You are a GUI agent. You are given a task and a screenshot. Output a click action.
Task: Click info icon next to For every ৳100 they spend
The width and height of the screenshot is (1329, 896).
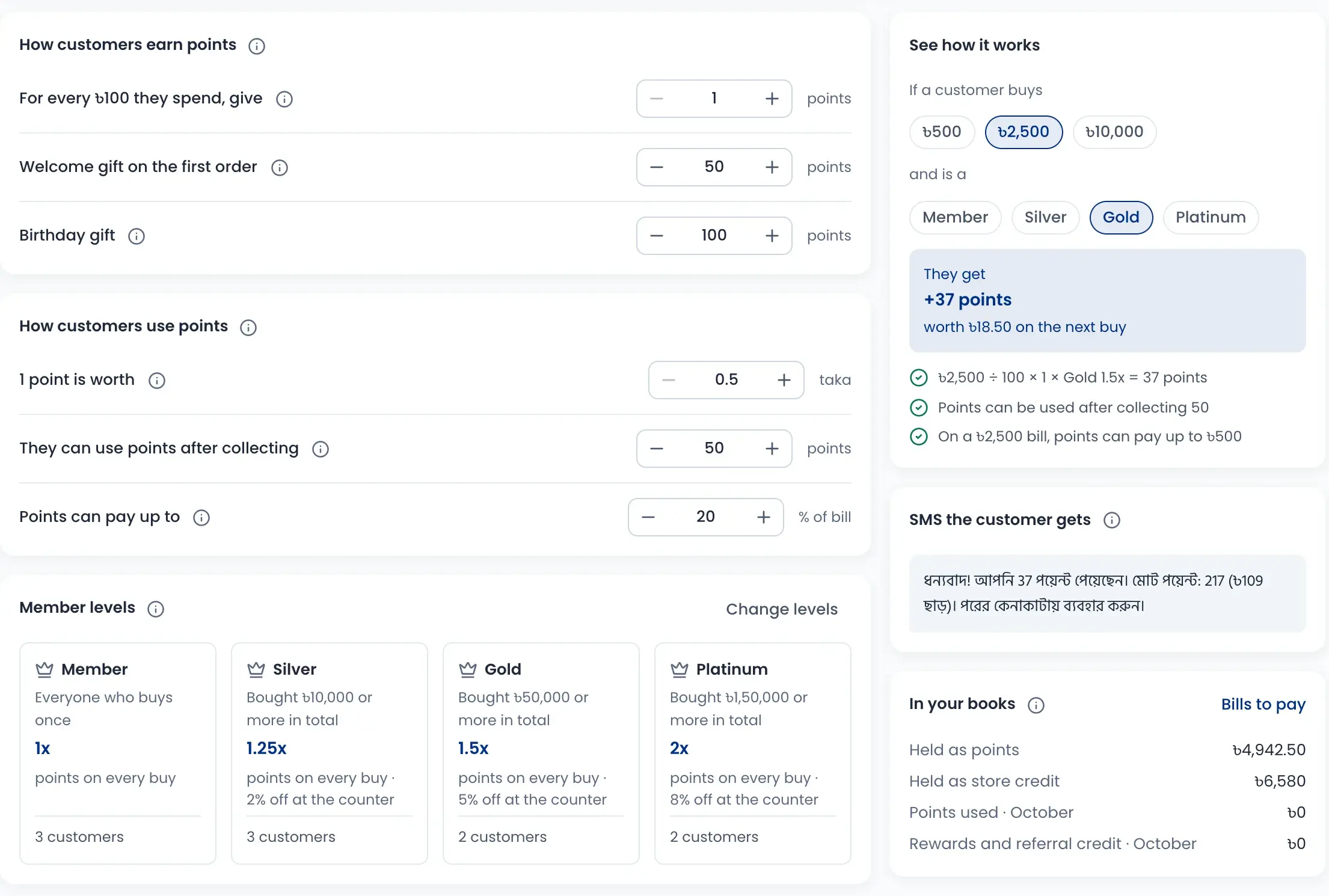pos(284,99)
